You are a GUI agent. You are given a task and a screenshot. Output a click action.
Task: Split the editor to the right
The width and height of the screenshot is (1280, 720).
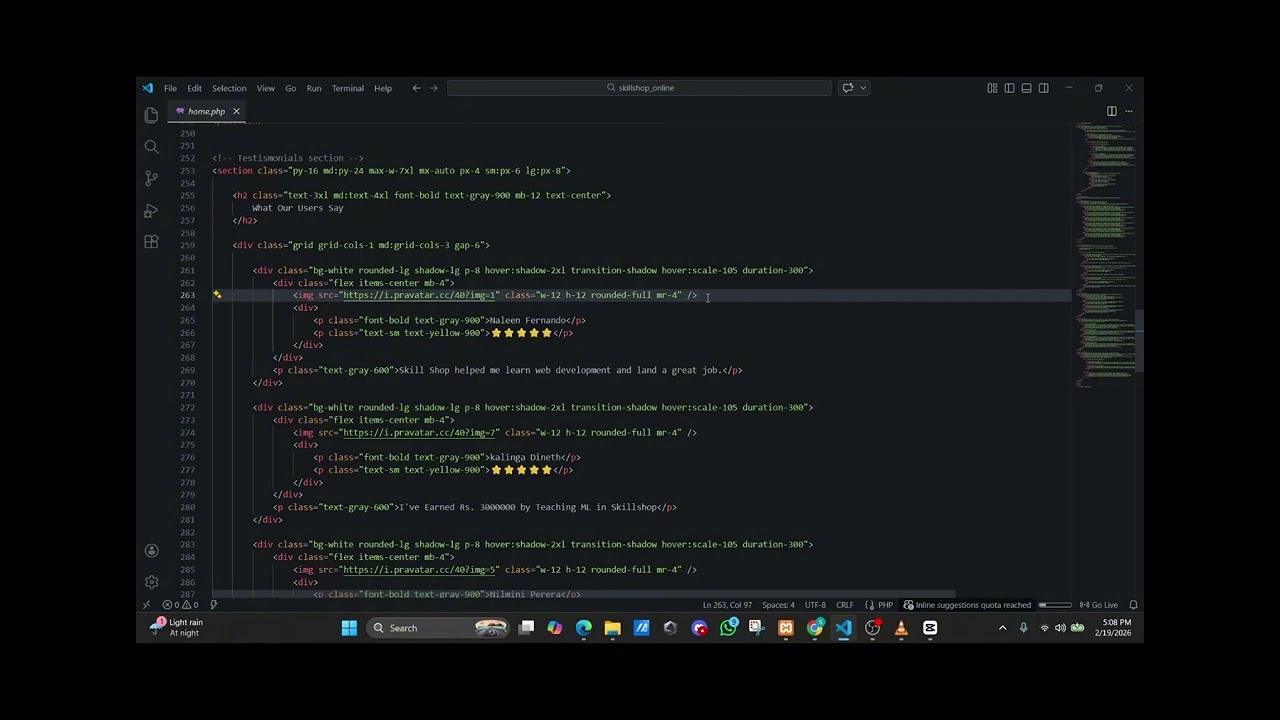(x=1111, y=111)
